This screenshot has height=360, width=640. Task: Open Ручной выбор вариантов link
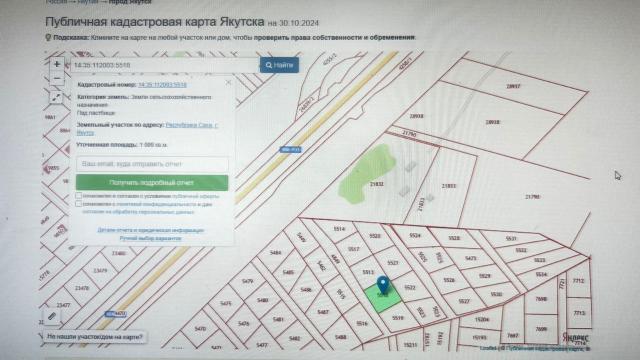tap(151, 238)
